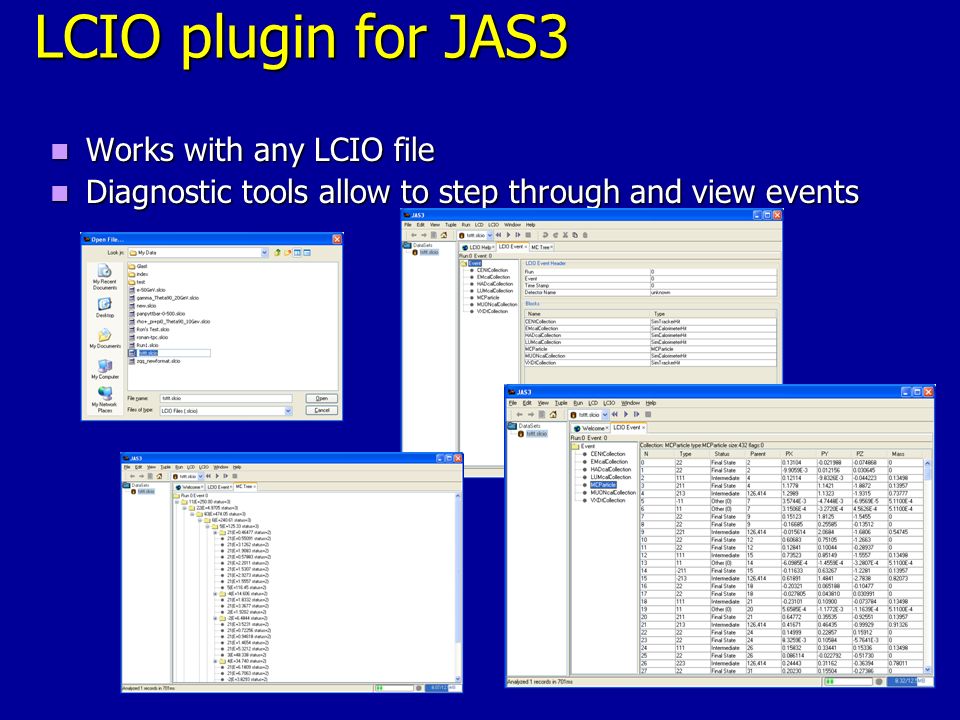Open My Recent Documents in Open File dialog

point(105,277)
